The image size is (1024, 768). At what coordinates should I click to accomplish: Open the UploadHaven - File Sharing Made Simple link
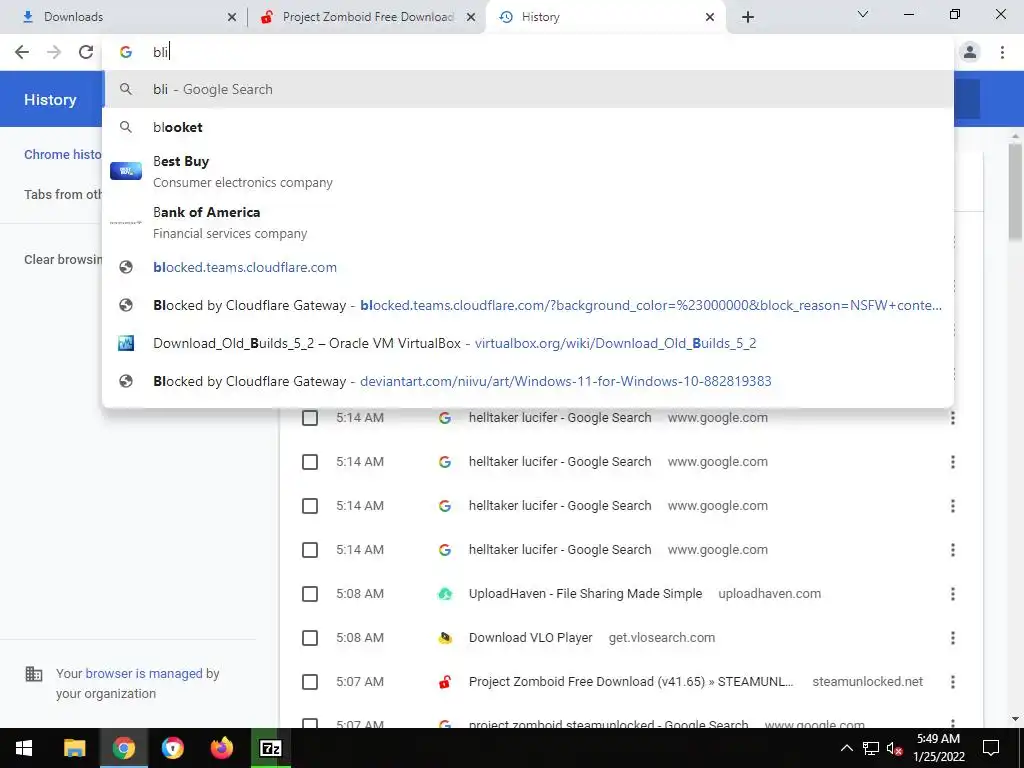tap(585, 594)
